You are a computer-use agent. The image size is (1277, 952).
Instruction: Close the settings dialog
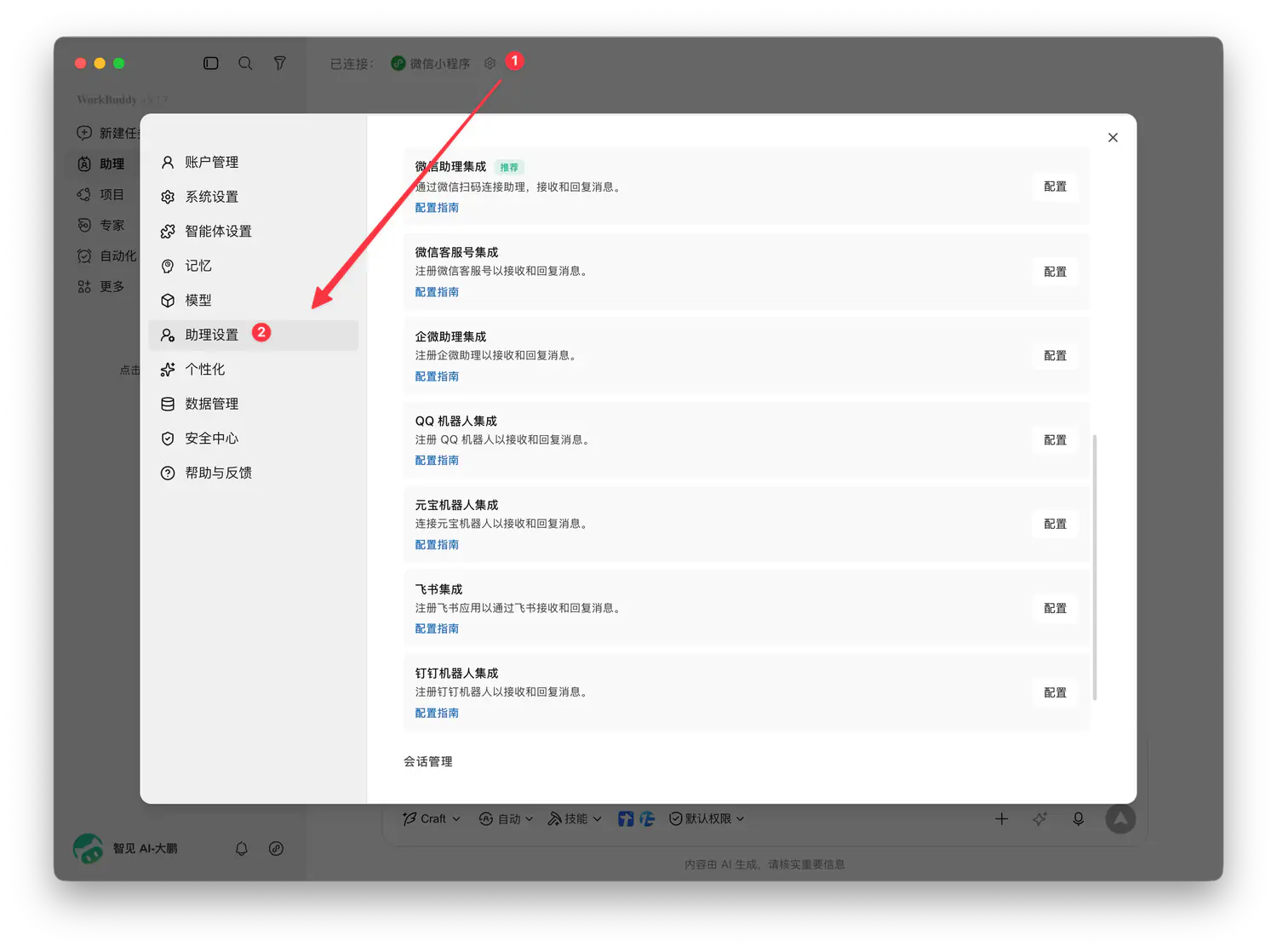pyautogui.click(x=1113, y=137)
